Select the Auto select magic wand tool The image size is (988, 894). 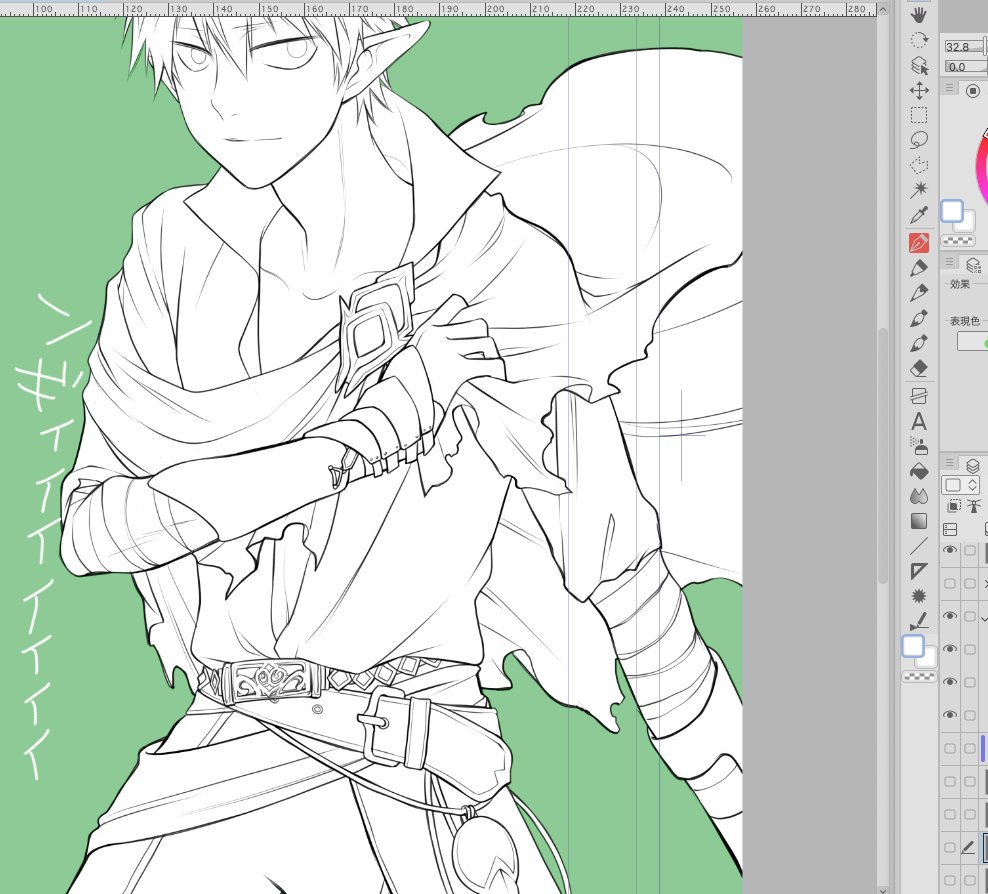919,190
